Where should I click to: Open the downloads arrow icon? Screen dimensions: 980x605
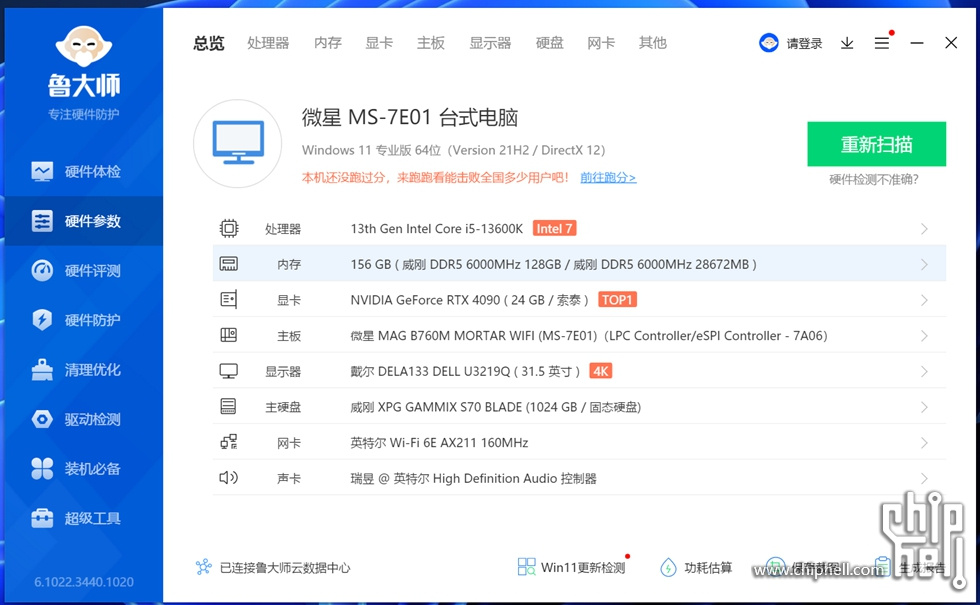coord(847,43)
